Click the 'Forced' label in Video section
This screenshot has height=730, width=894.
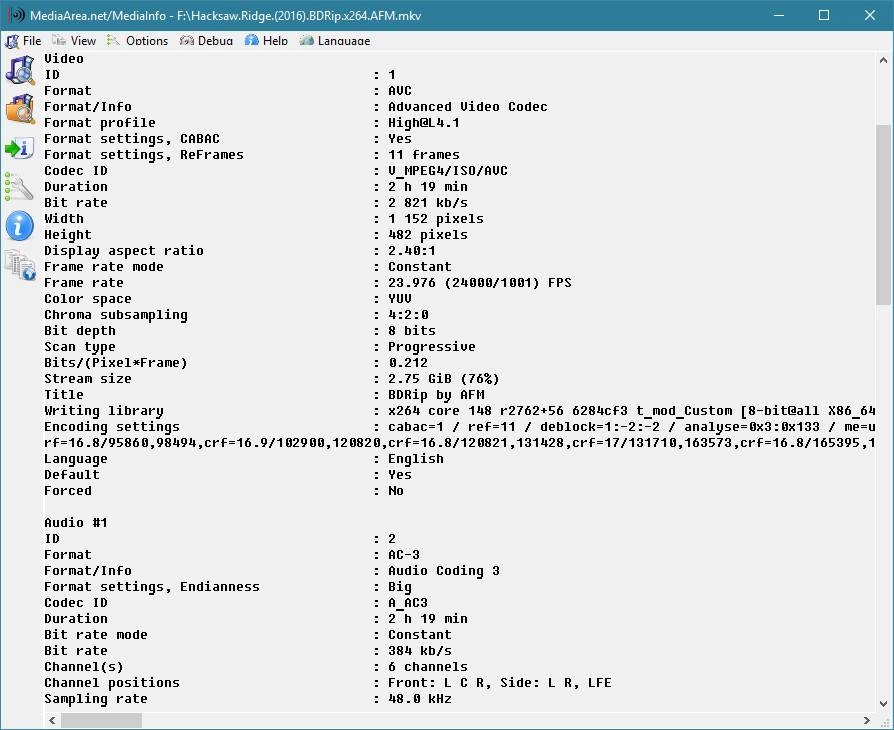pyautogui.click(x=68, y=491)
